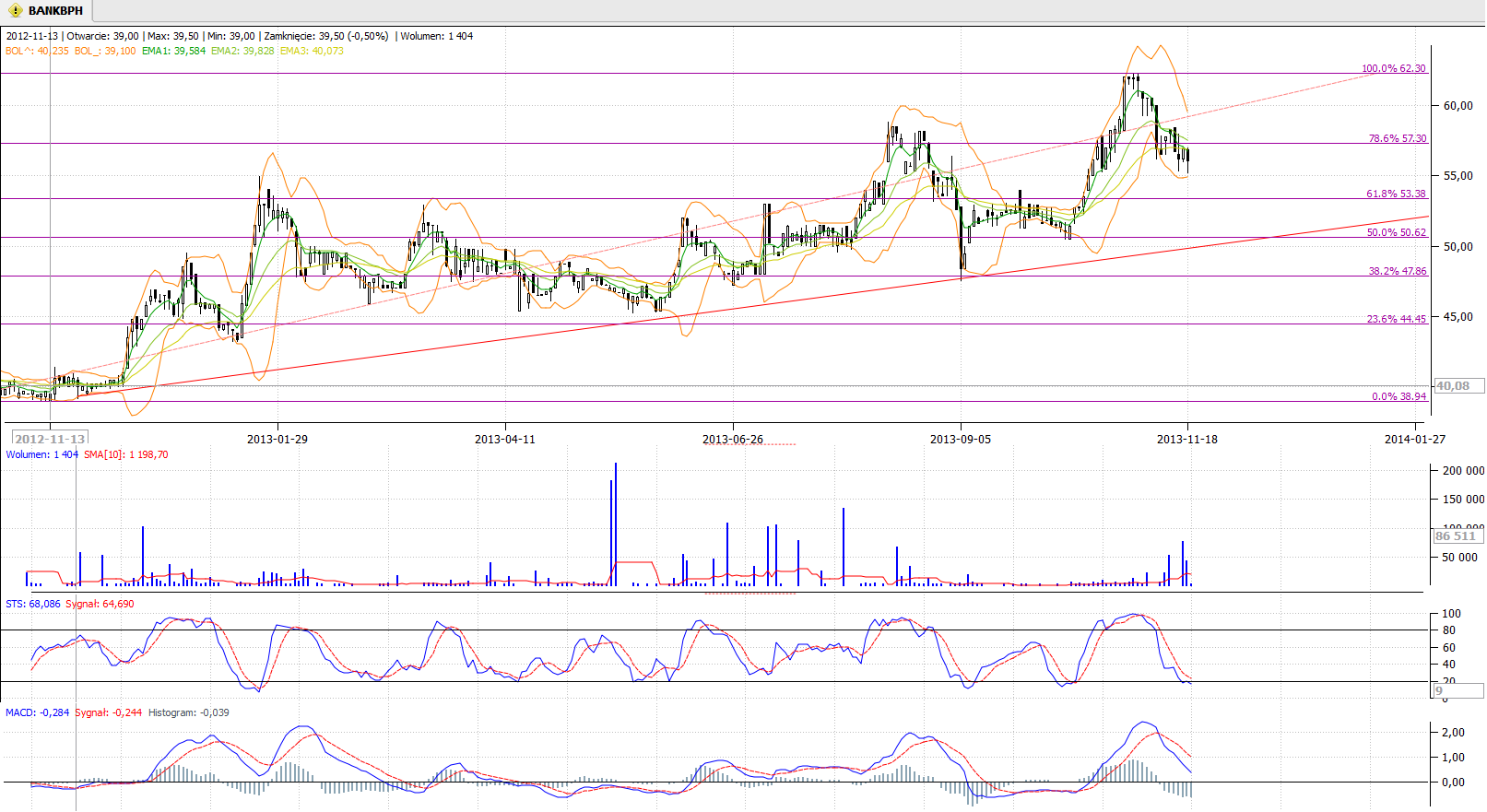Click the 'Otwarcie: 39,00' header value
1487x812 pixels.
[102, 36]
